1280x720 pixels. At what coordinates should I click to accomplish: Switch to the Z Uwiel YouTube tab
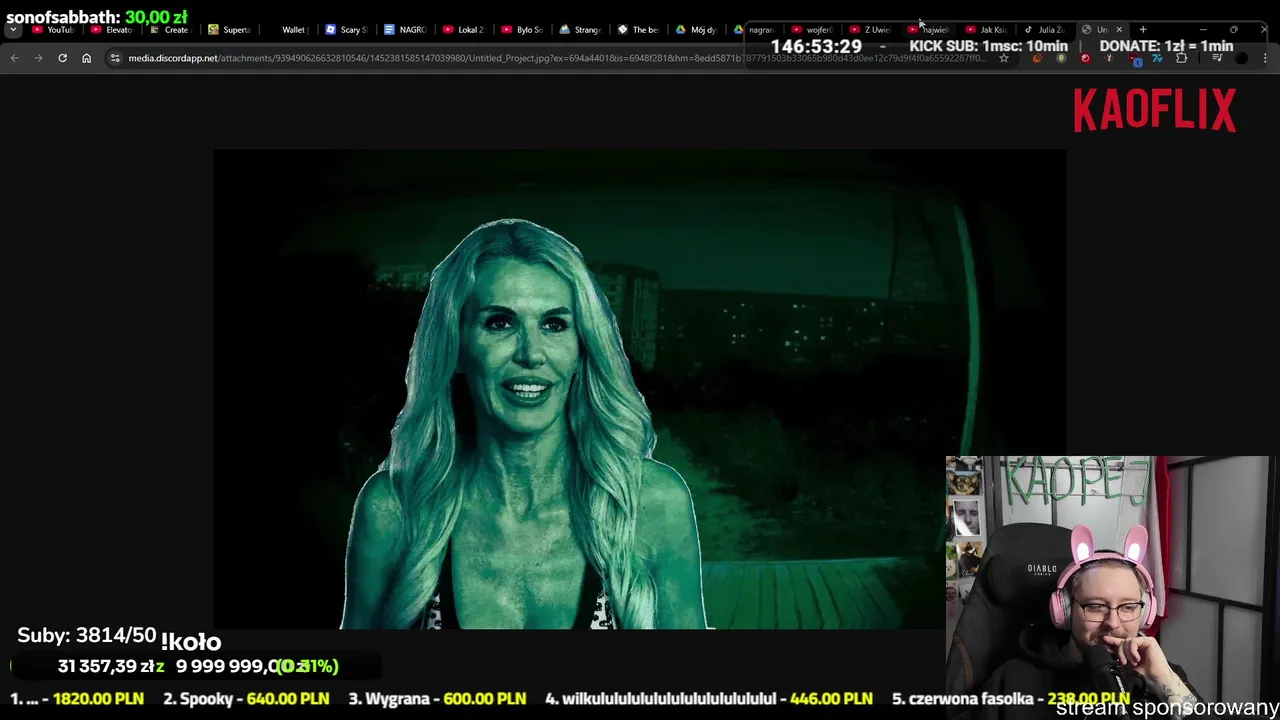tap(870, 30)
